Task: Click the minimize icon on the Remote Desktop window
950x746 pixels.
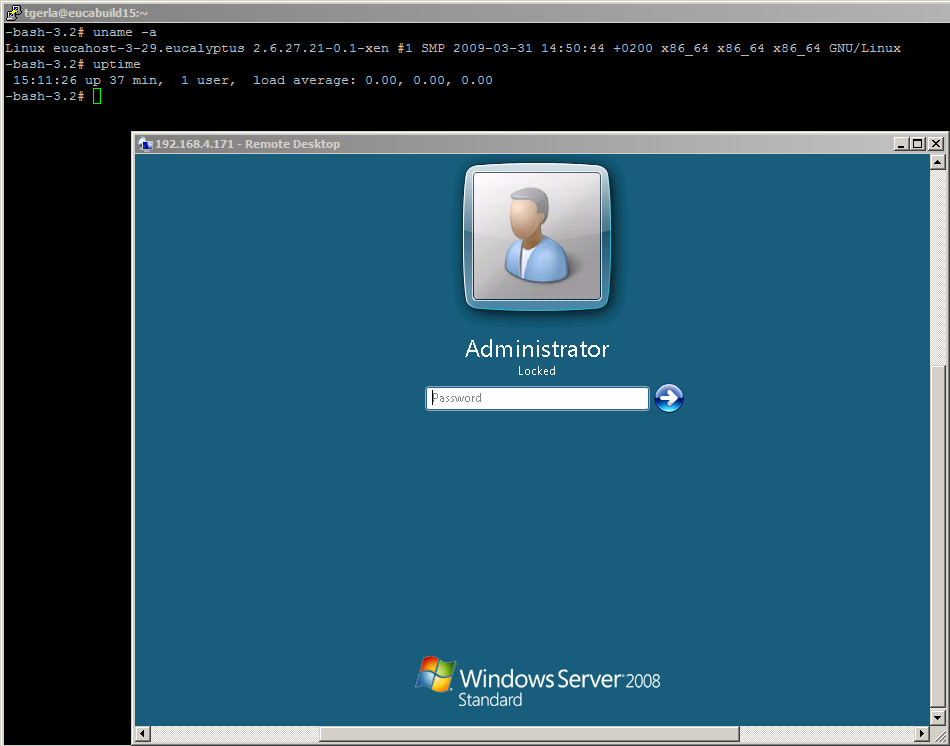Action: click(x=900, y=143)
